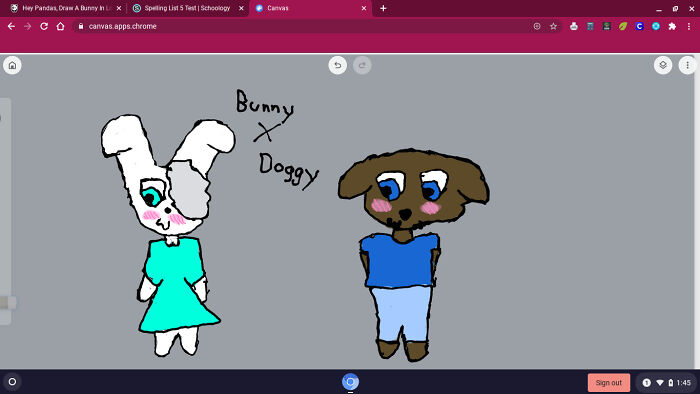
Task: Close the Canvas tab
Action: coord(364,8)
